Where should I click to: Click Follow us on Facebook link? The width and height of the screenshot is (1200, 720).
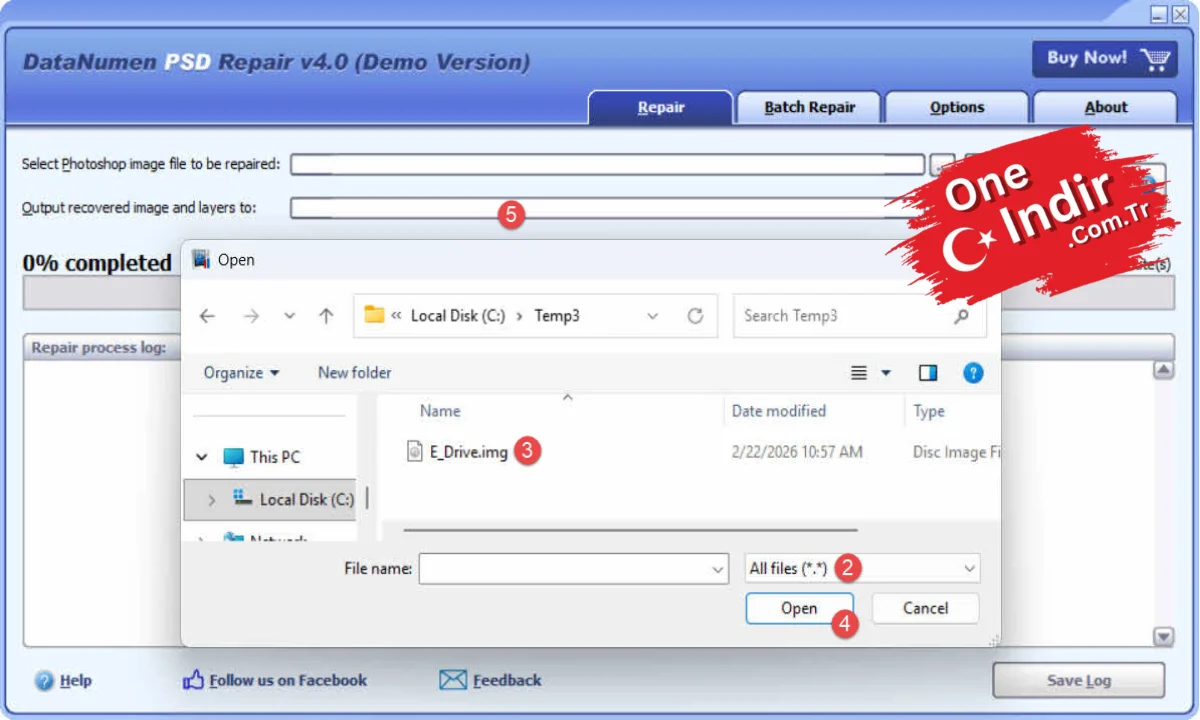coord(288,681)
